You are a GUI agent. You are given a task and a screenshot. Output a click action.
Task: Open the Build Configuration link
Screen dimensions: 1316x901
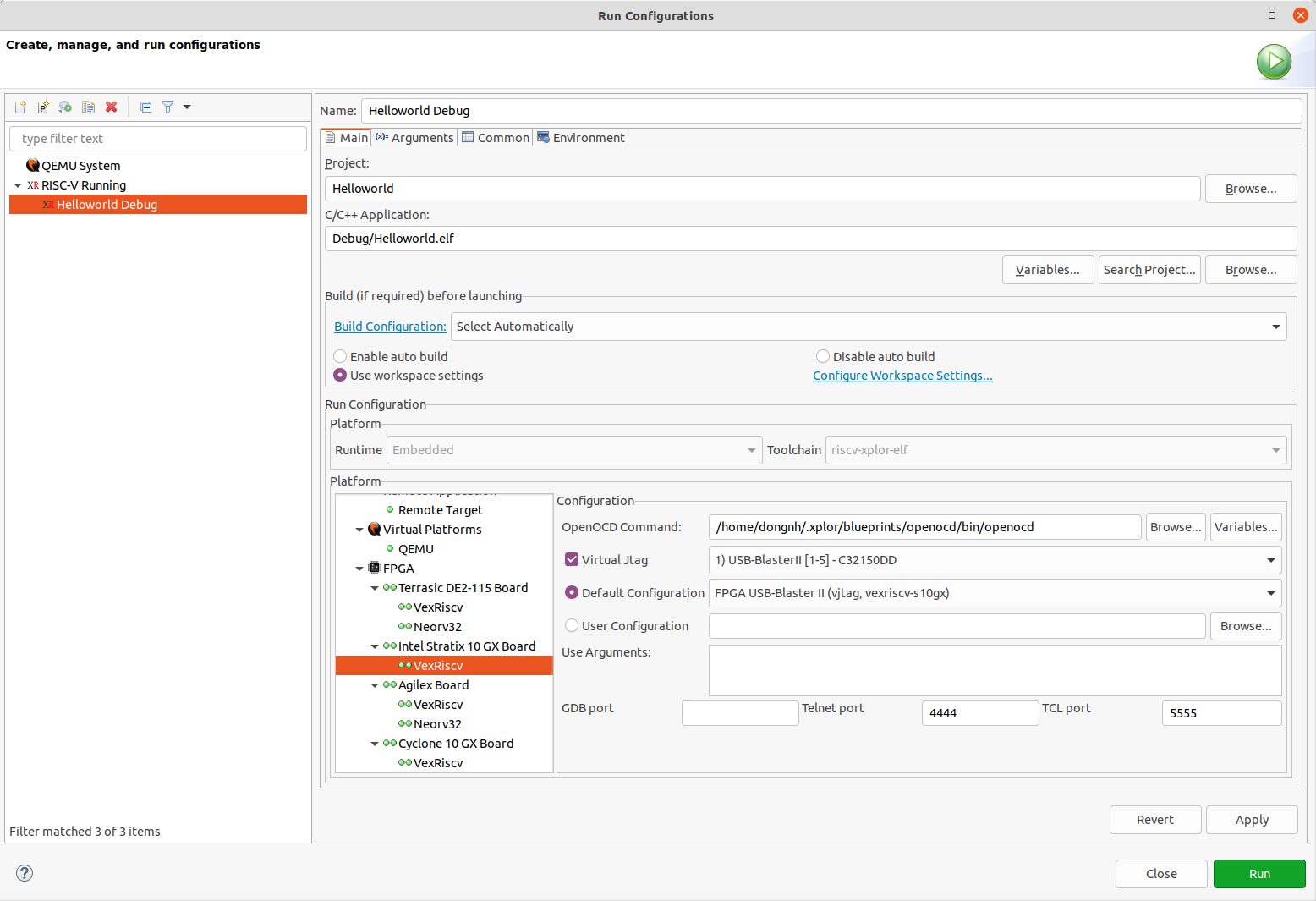[390, 327]
